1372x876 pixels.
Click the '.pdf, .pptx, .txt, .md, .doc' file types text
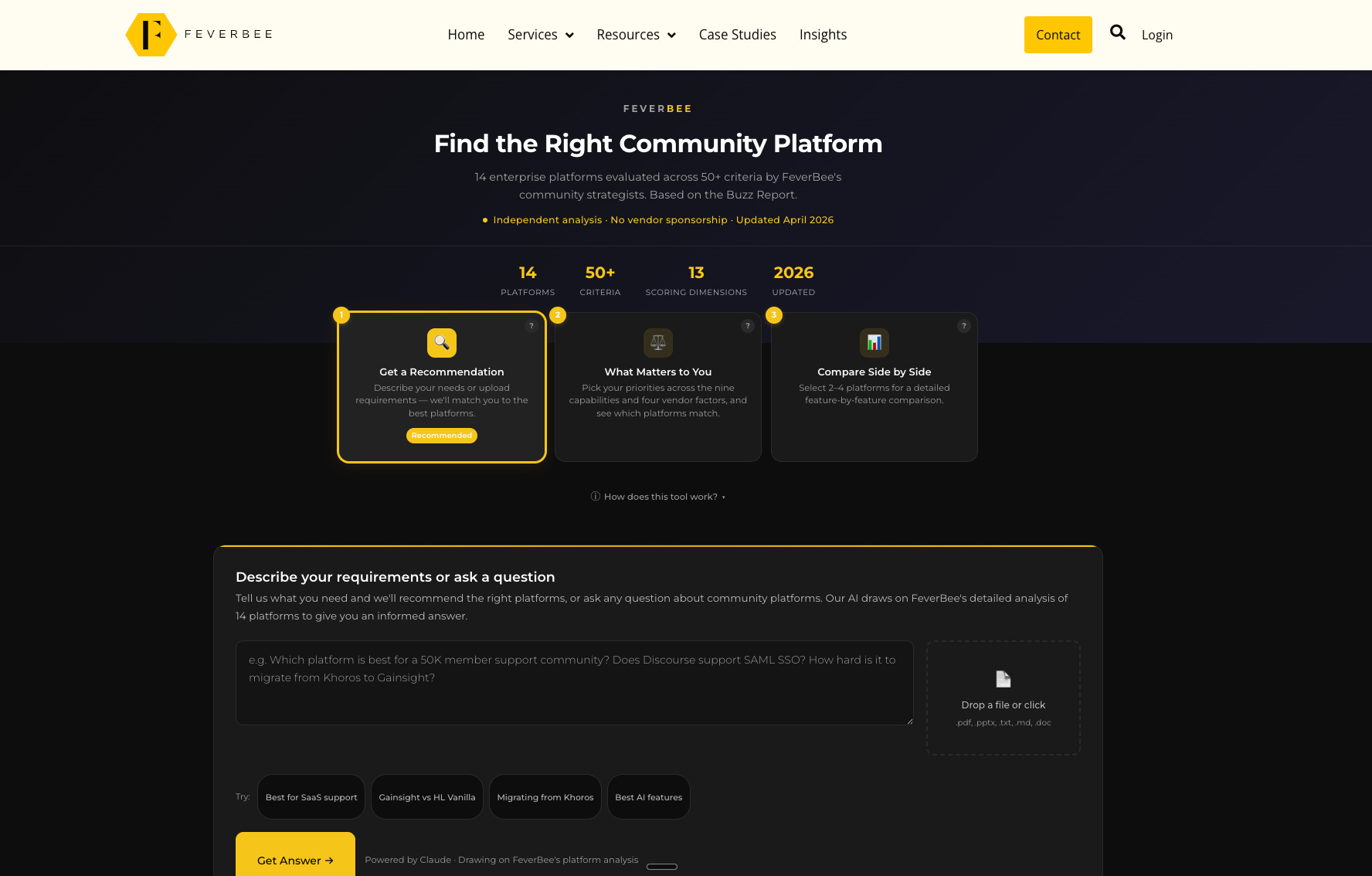(1004, 723)
